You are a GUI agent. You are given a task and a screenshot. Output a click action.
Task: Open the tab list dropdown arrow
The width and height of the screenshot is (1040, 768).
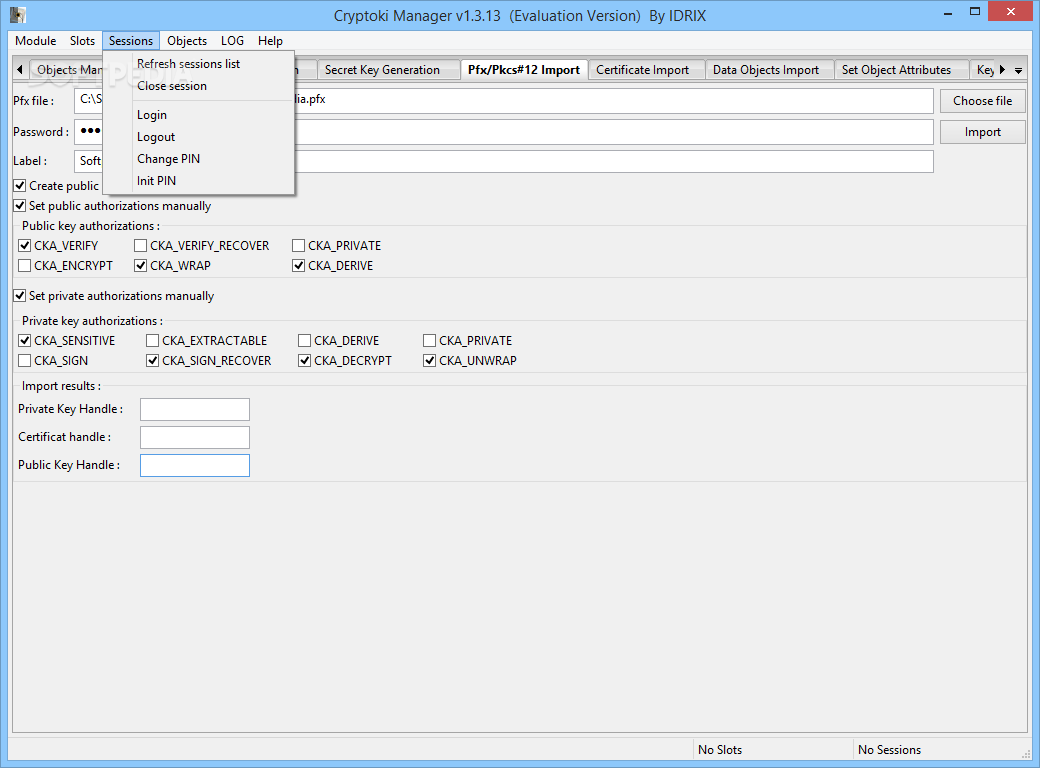pyautogui.click(x=1018, y=70)
